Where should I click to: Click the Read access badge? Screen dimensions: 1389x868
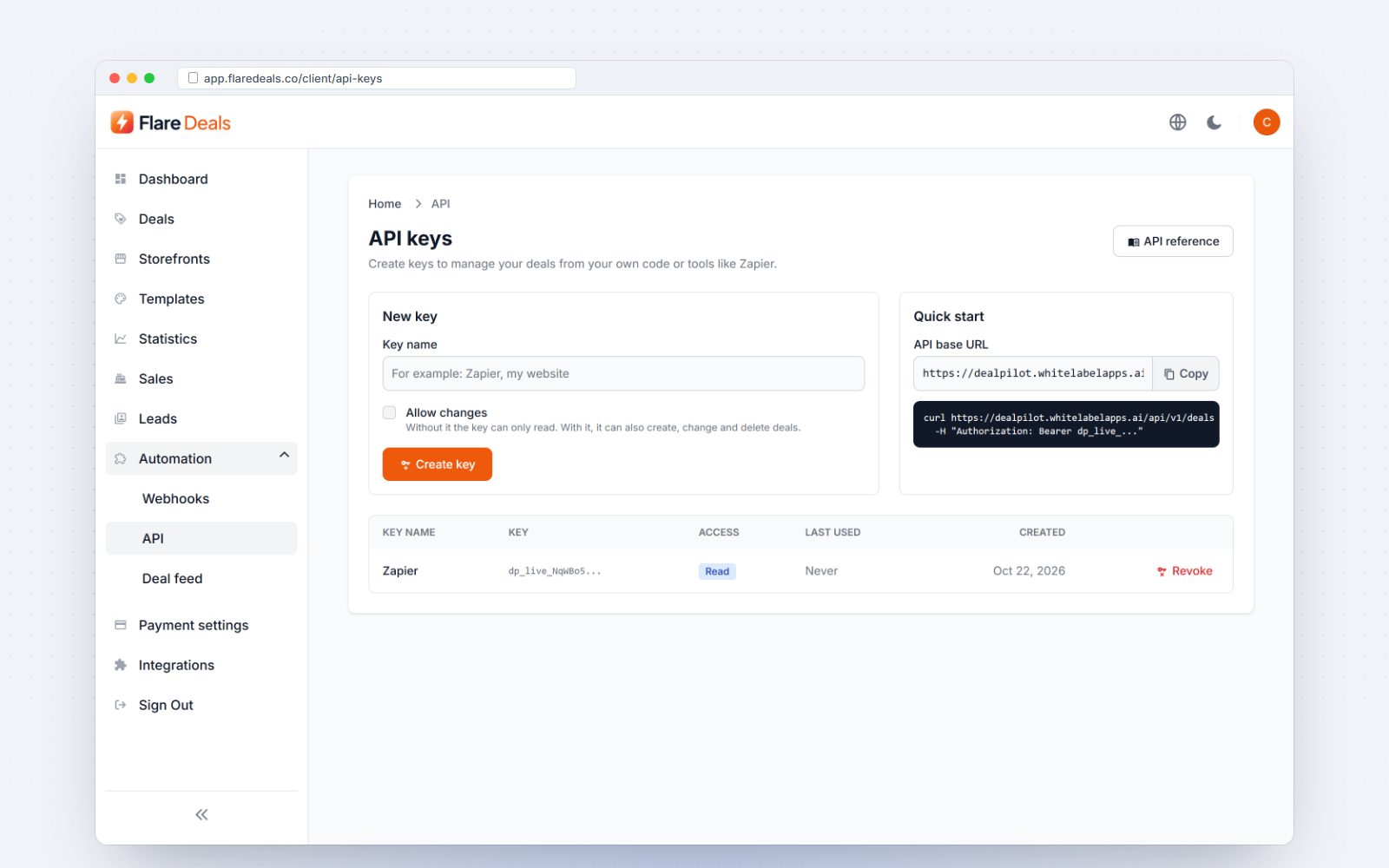[717, 571]
